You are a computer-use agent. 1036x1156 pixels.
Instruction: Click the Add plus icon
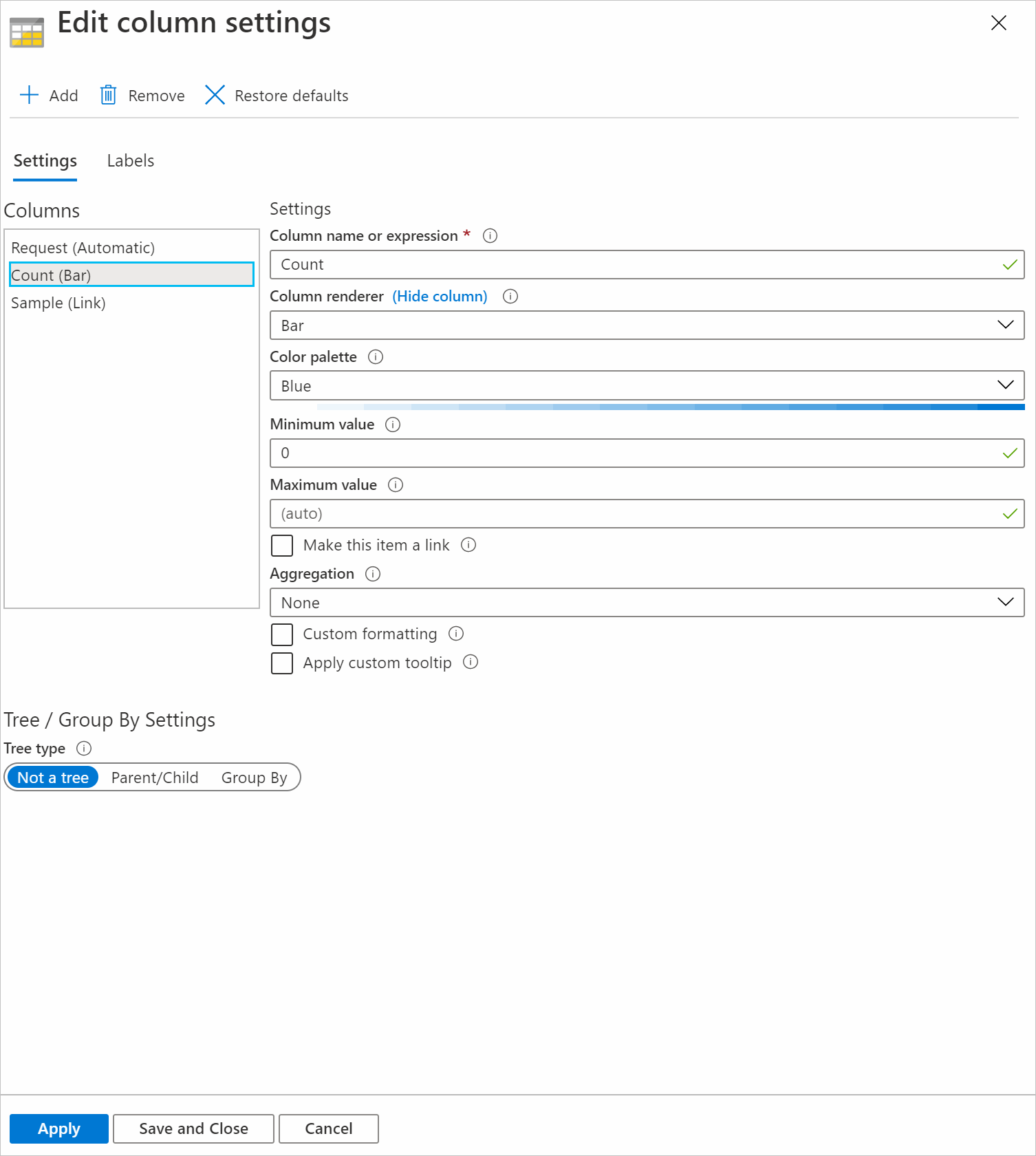[x=29, y=95]
